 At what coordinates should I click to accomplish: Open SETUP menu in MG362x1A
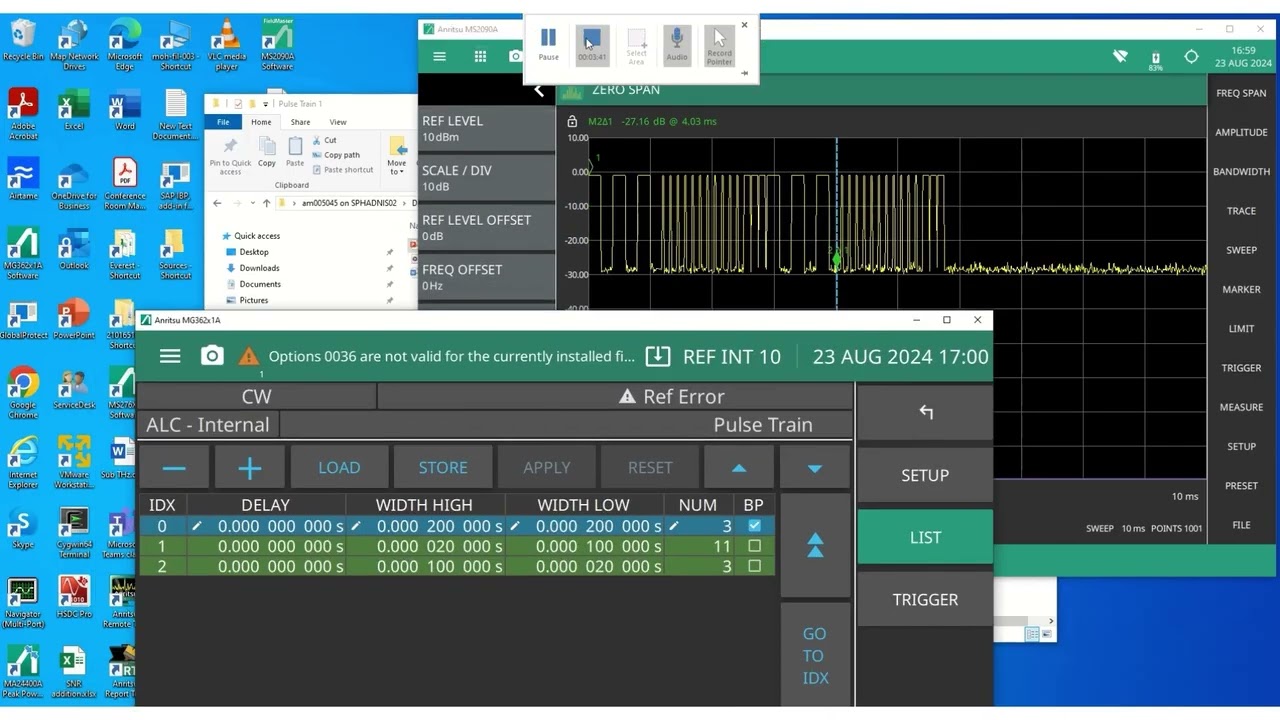[925, 475]
